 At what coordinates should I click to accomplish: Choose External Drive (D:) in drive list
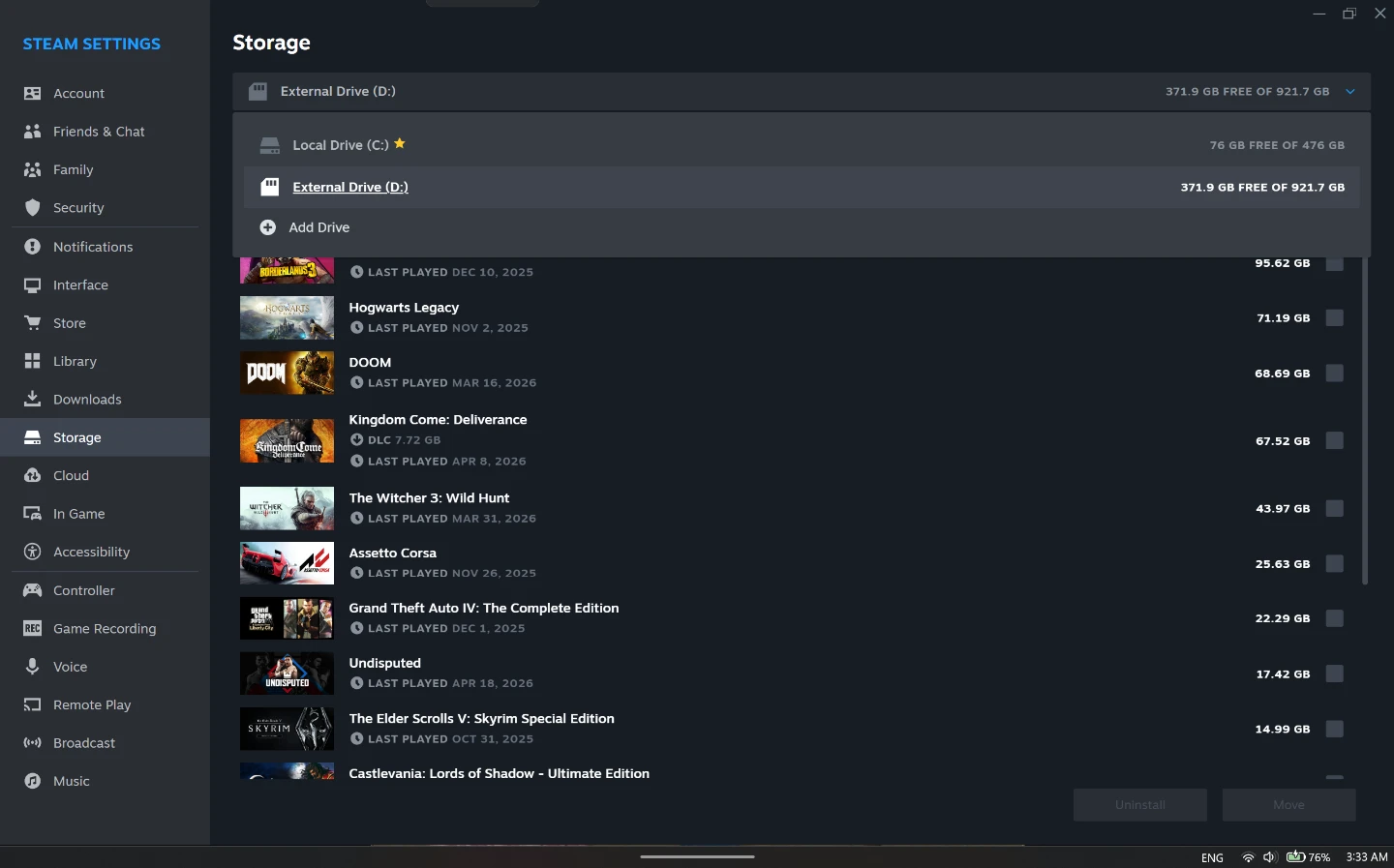pyautogui.click(x=802, y=188)
